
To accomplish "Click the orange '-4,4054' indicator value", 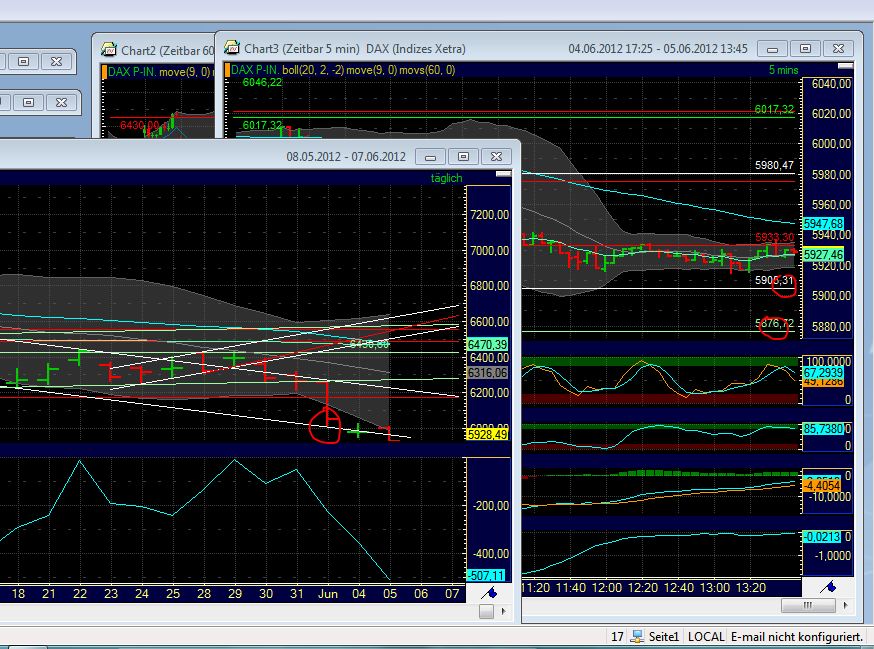I will point(822,485).
